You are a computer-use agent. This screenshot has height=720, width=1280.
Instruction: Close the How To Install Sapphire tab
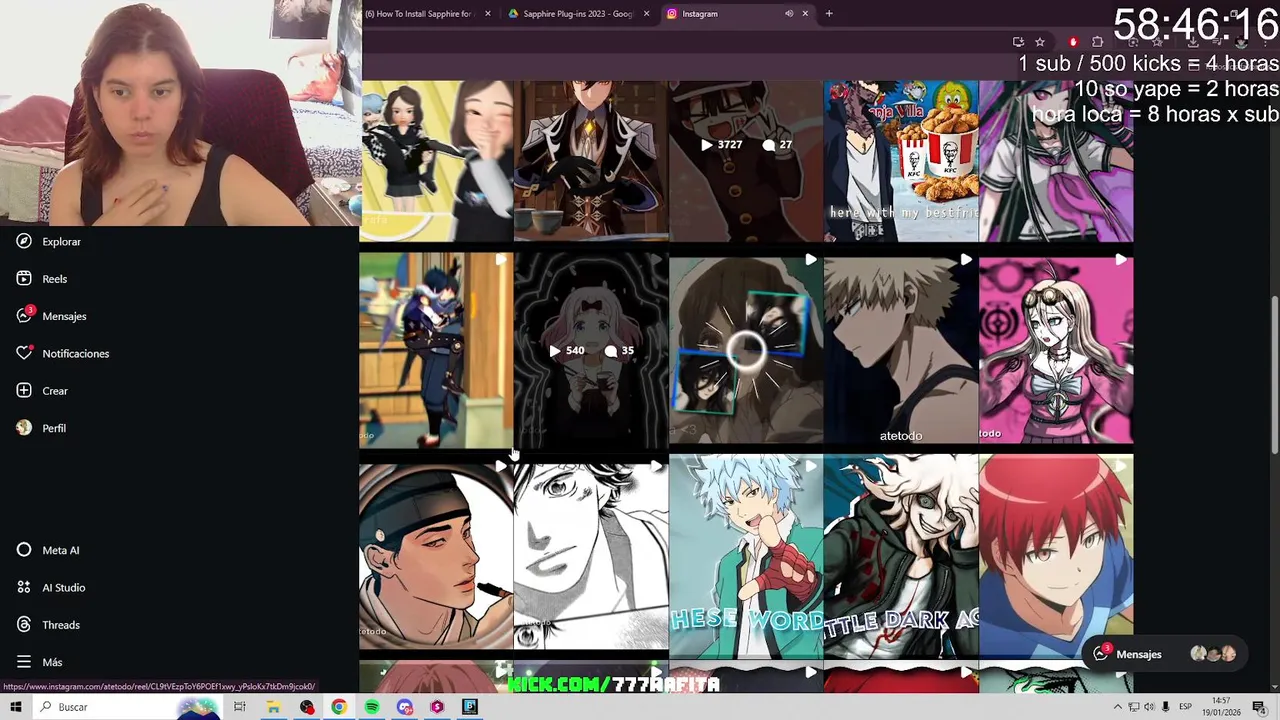(488, 14)
